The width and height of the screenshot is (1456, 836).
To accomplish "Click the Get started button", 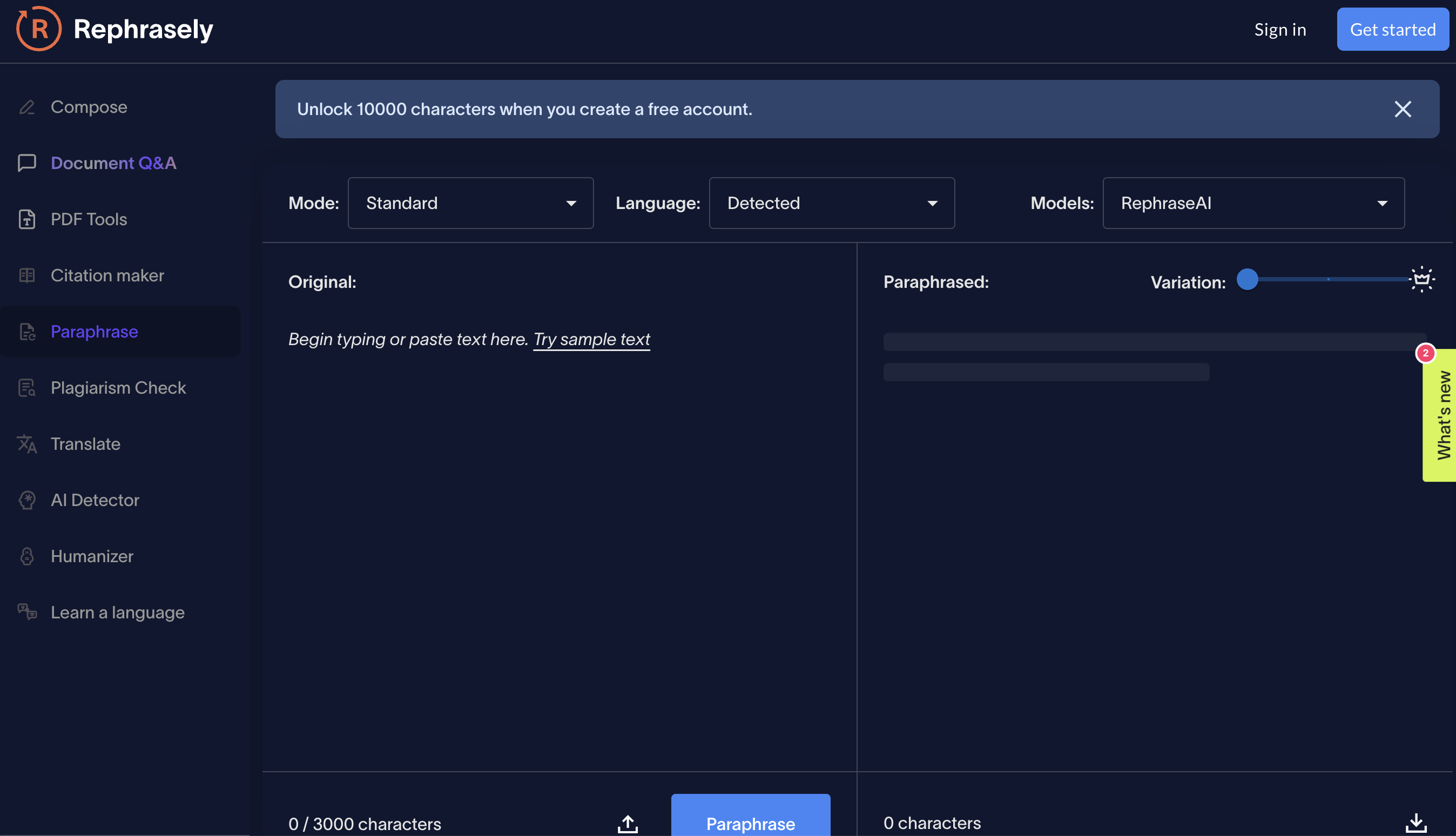I will pyautogui.click(x=1392, y=29).
